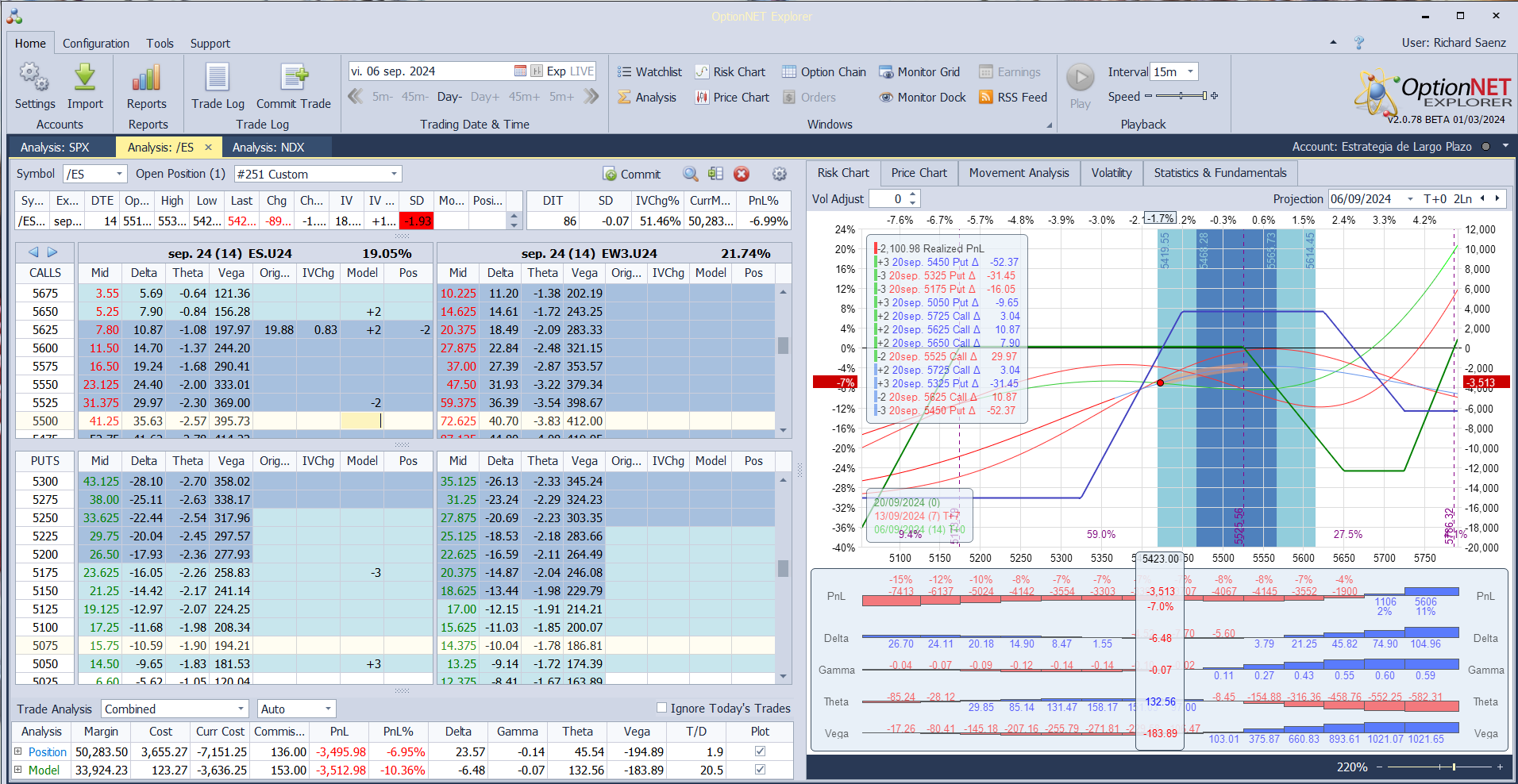
Task: Open the Interval 15m dropdown
Action: tap(1190, 72)
